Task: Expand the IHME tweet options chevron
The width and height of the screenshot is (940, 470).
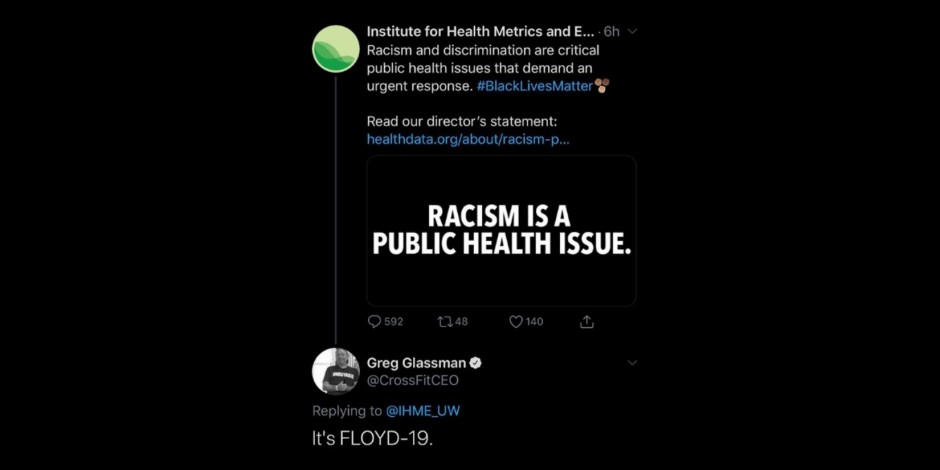Action: coord(631,31)
